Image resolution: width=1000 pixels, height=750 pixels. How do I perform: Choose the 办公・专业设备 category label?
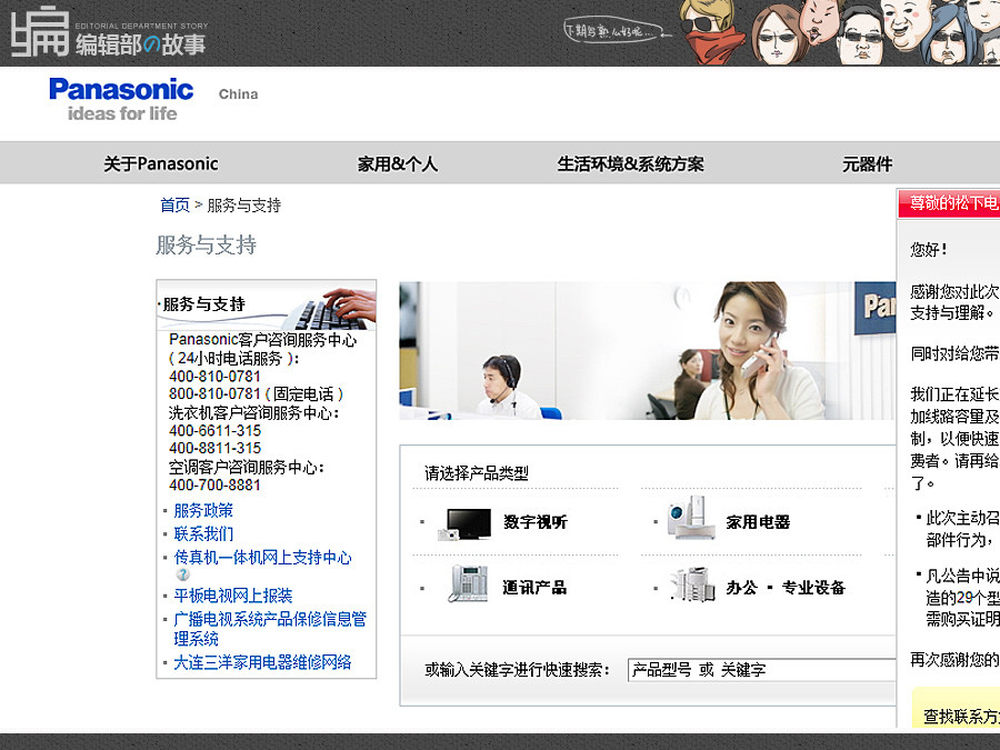click(x=786, y=587)
